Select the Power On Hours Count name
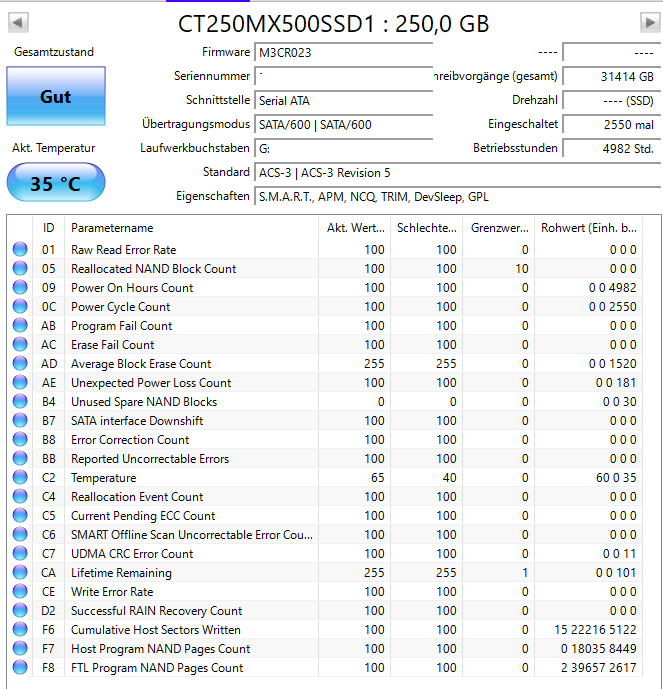The width and height of the screenshot is (663, 689). (x=132, y=288)
